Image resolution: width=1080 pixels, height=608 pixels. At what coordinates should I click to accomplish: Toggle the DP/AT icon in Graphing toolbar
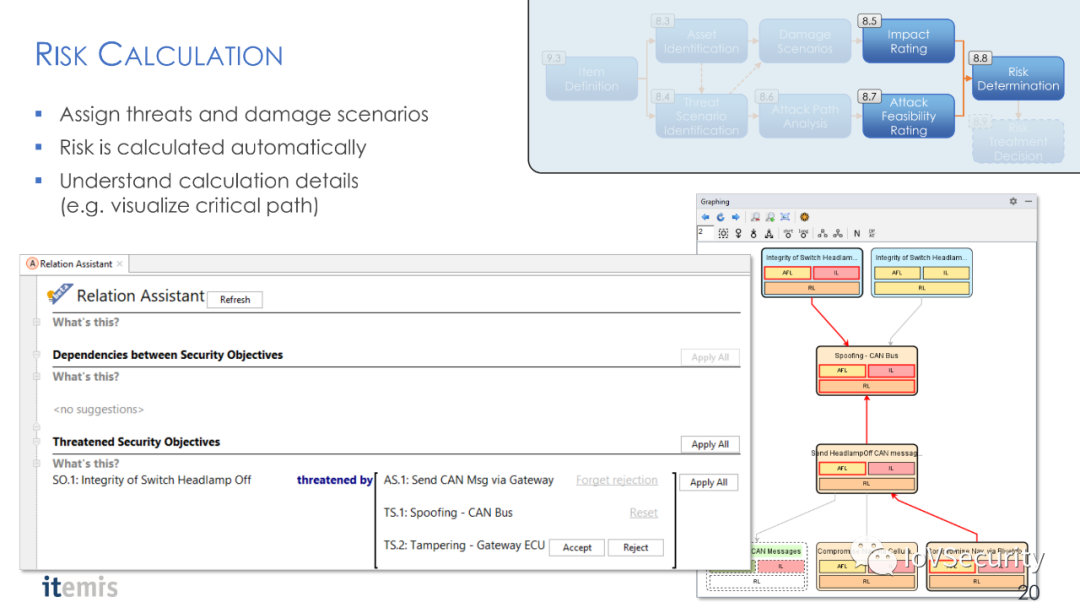click(872, 233)
